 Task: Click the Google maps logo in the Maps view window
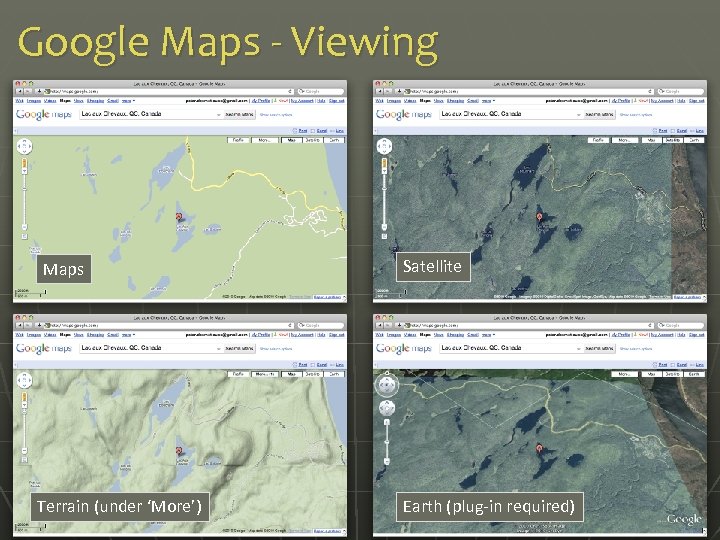[44, 114]
